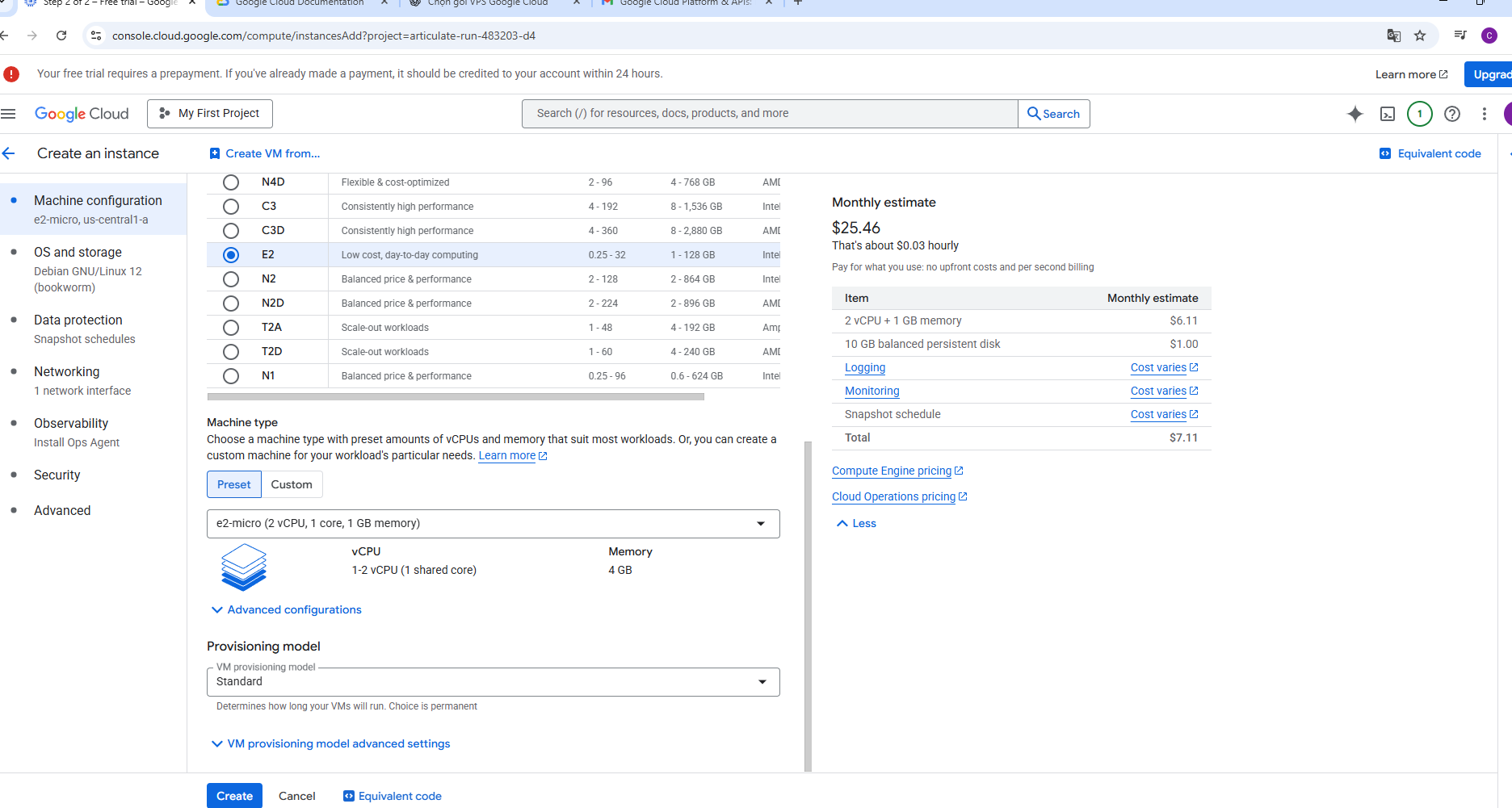Click the horizontal scrollbar under series table
Screen dimensions: 1512x808
tap(456, 397)
